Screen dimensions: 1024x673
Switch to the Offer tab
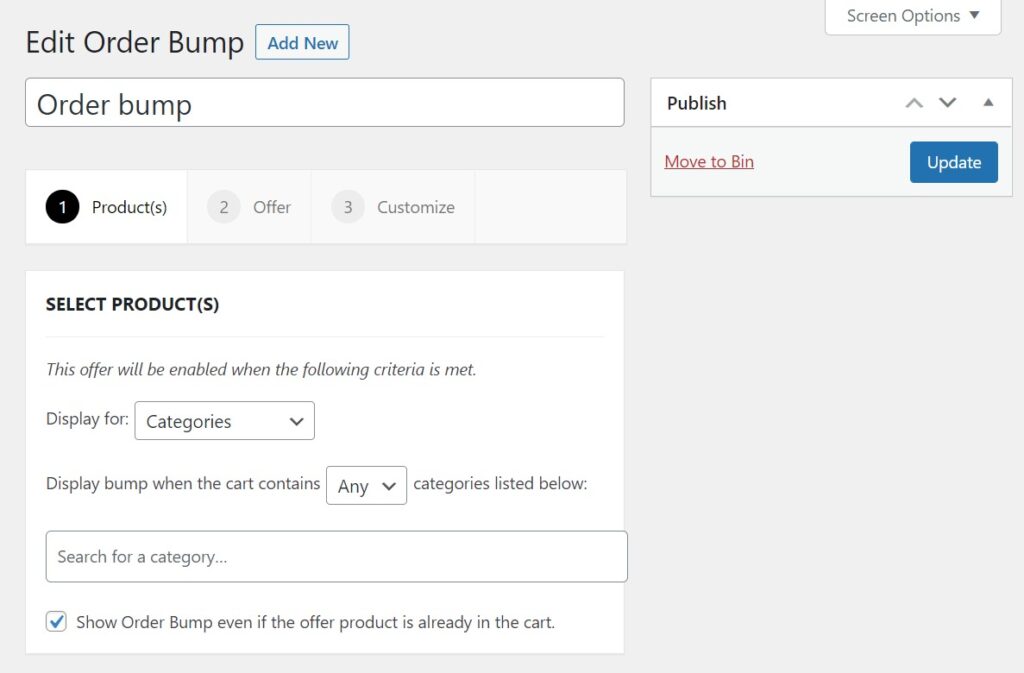pyautogui.click(x=250, y=207)
